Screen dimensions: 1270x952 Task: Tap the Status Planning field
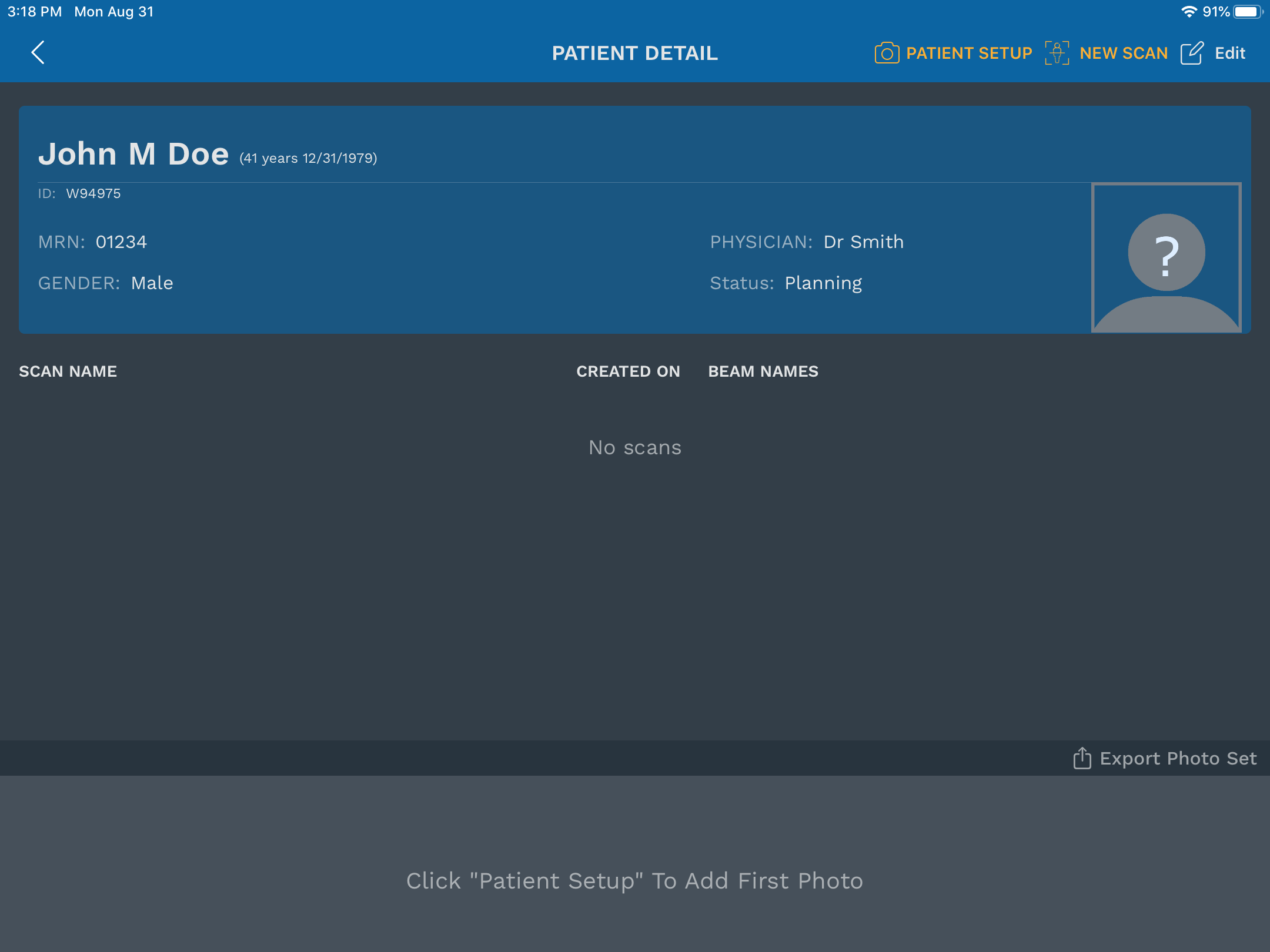786,283
